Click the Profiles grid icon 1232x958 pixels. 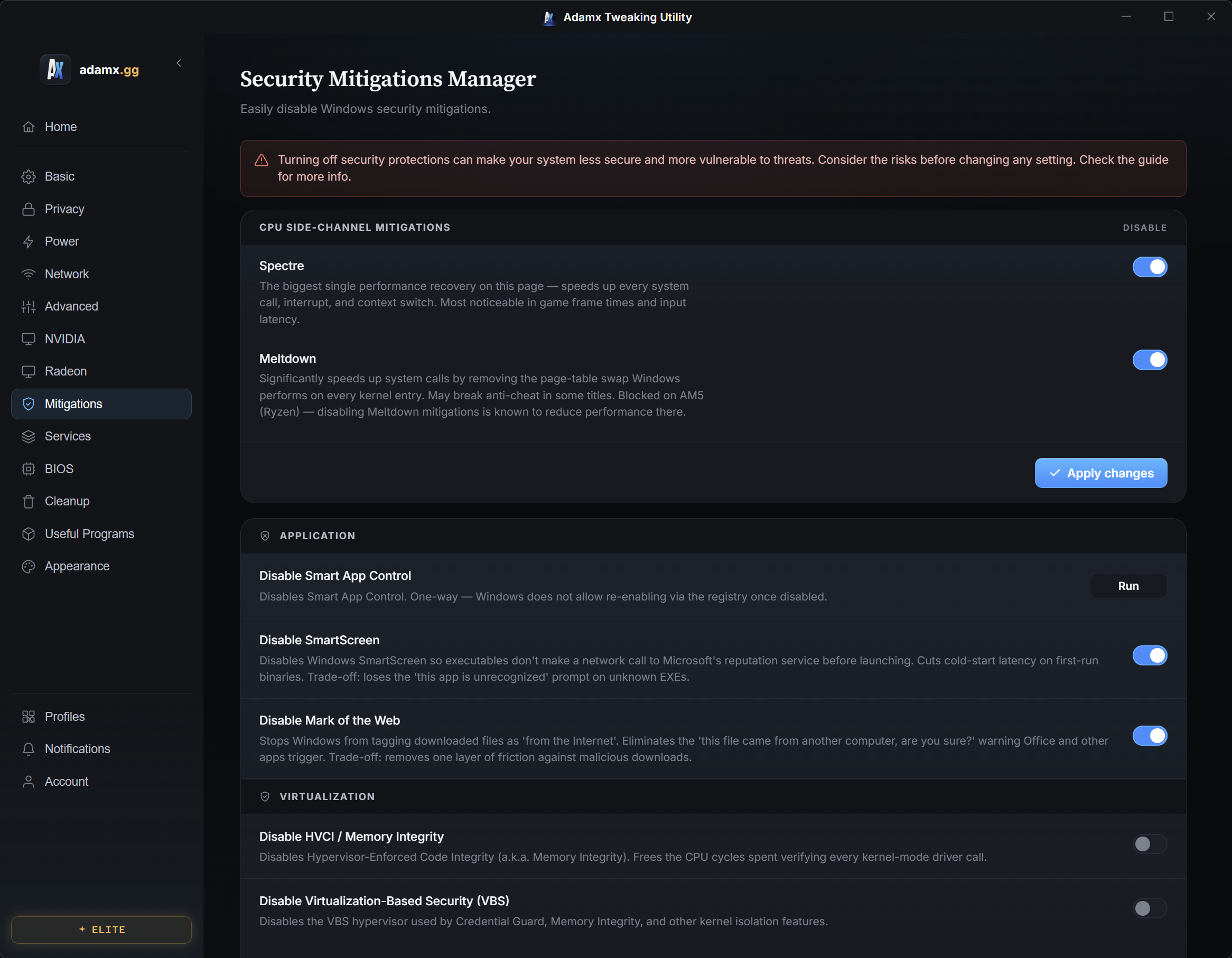tap(28, 717)
